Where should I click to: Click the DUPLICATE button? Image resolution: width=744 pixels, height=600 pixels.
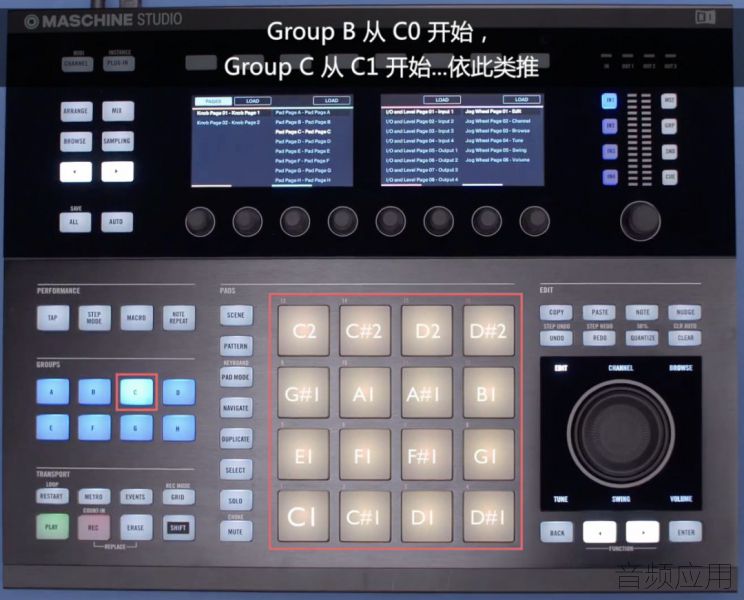[x=236, y=439]
